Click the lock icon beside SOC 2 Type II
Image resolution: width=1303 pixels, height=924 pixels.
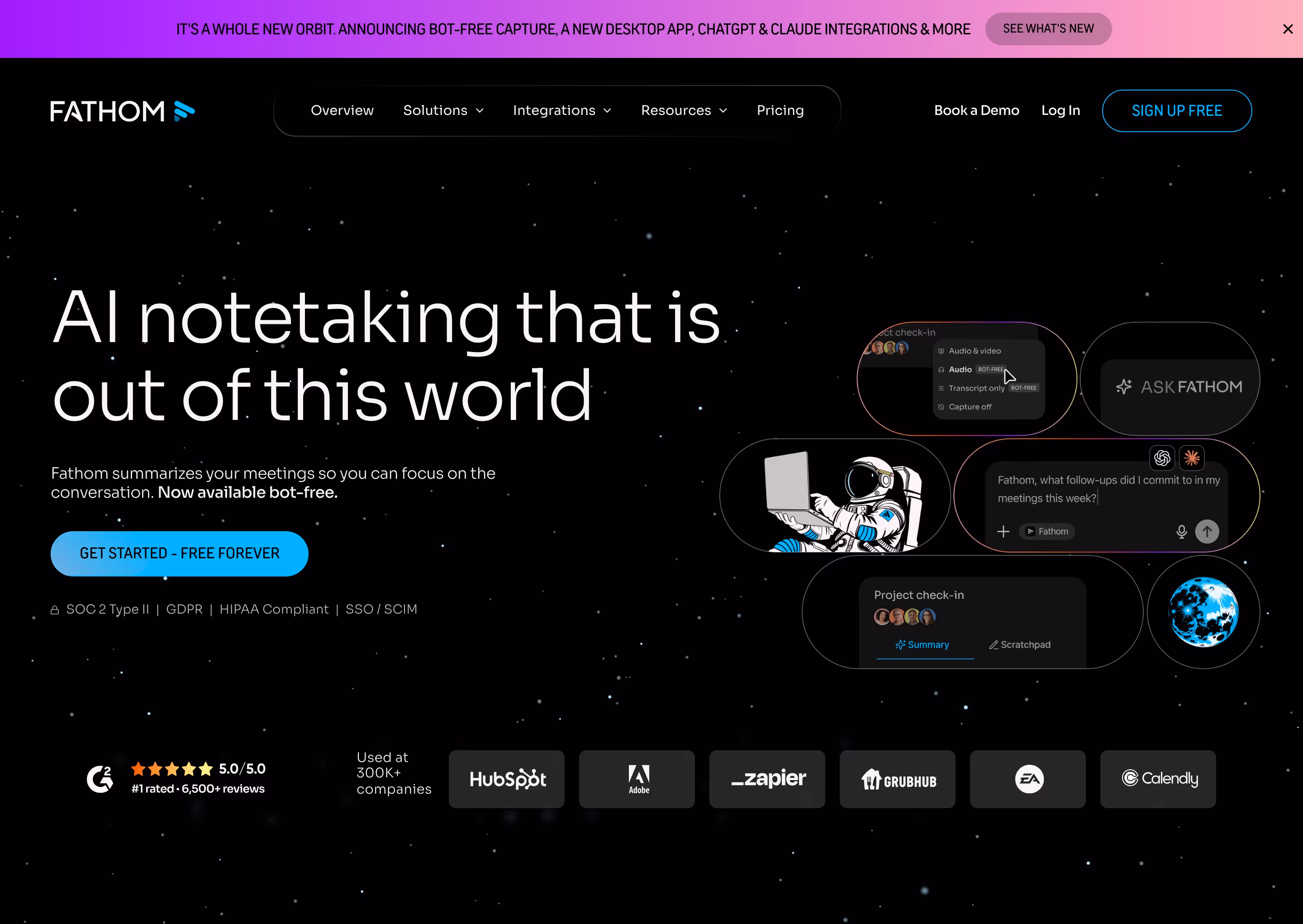pos(55,610)
